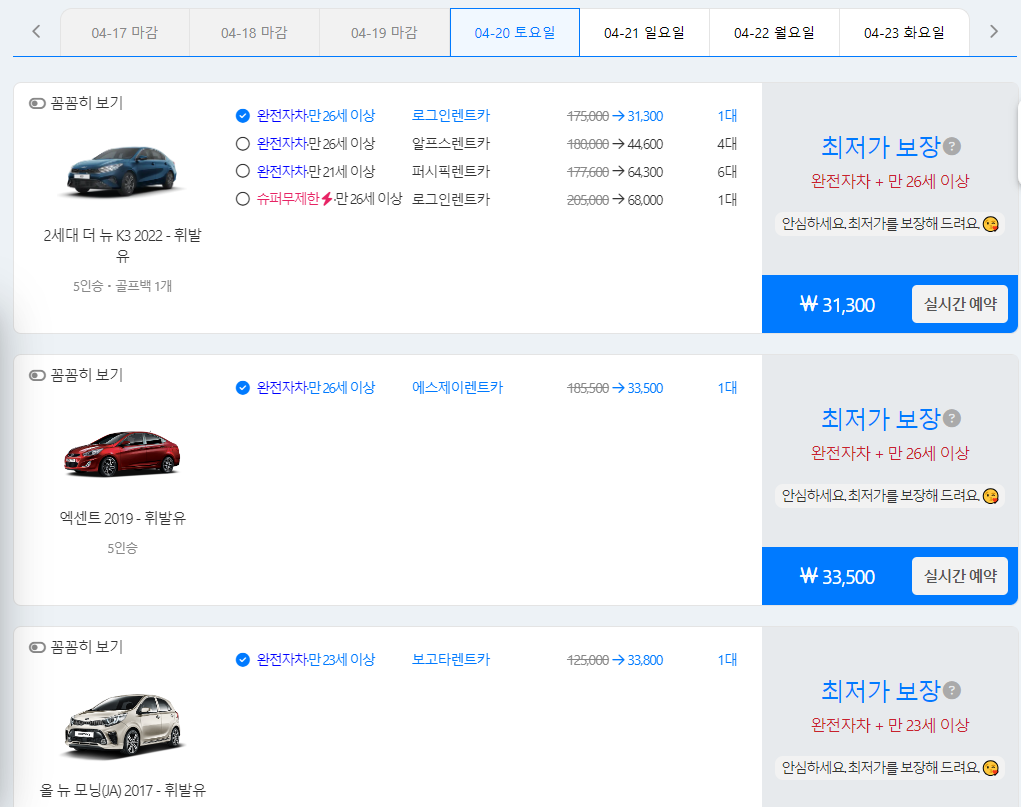Image resolution: width=1021 pixels, height=807 pixels.
Task: Choose the 슈퍼무제한 68,000 option radio
Action: [242, 199]
